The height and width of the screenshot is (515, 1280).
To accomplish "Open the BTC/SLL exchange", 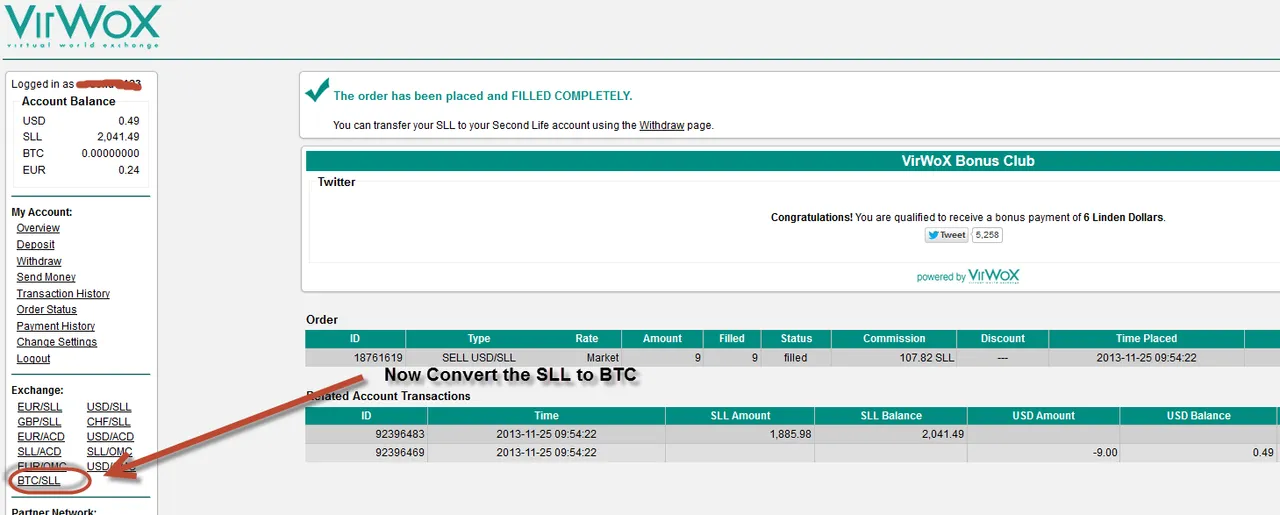I will click(x=39, y=481).
